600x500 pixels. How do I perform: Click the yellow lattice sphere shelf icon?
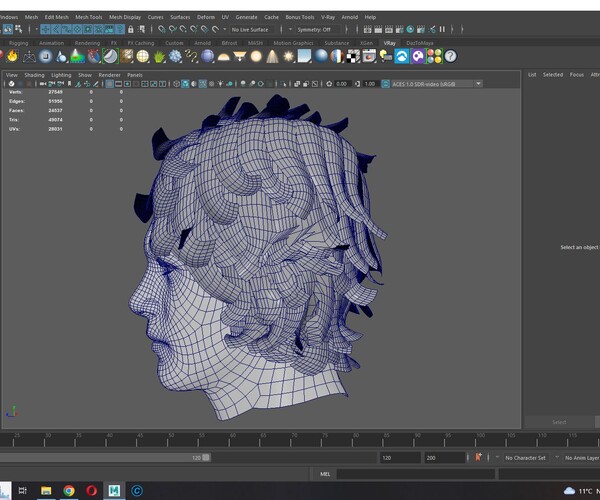tap(143, 56)
